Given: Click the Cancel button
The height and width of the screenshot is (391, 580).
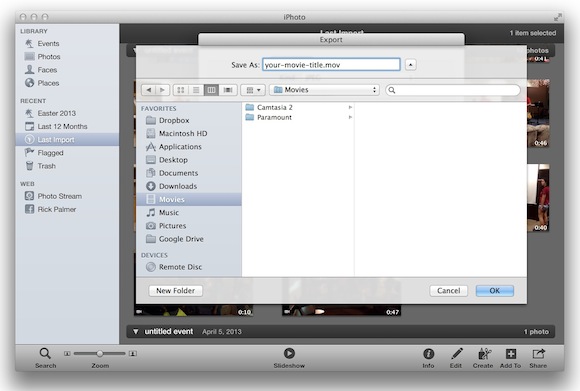Looking at the screenshot, I should tap(449, 291).
